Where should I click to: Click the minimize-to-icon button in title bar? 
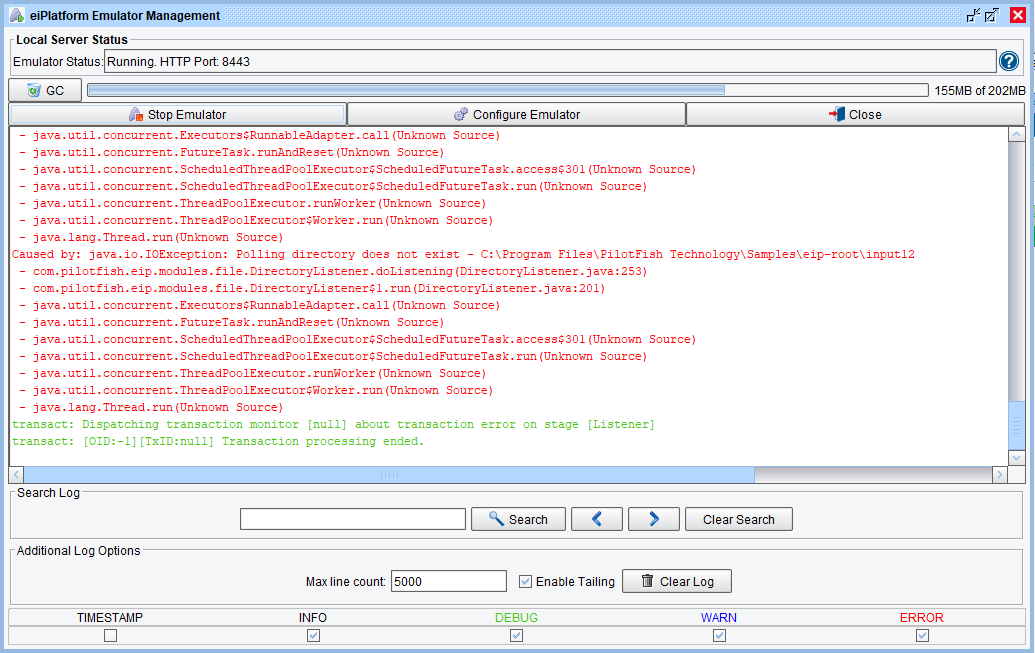(973, 15)
